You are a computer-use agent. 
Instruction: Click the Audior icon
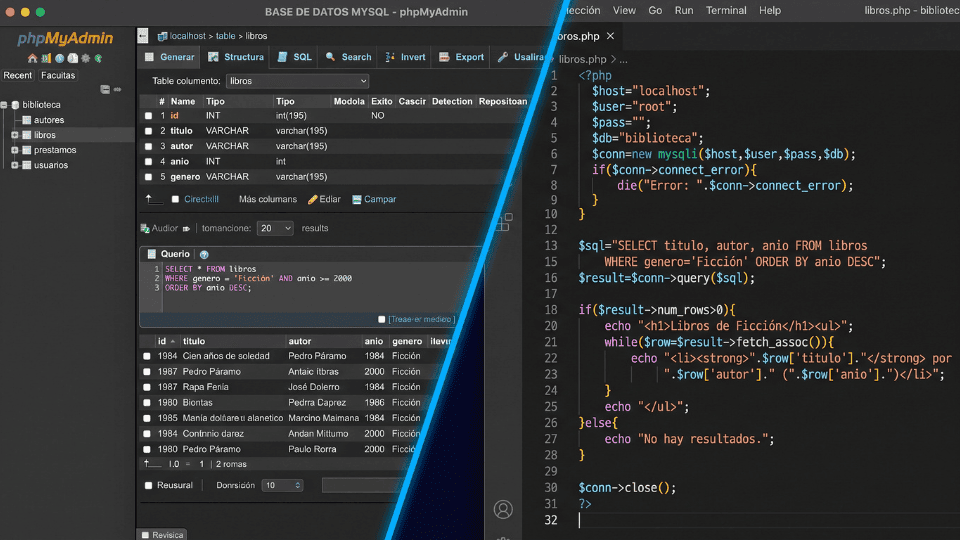click(x=145, y=228)
